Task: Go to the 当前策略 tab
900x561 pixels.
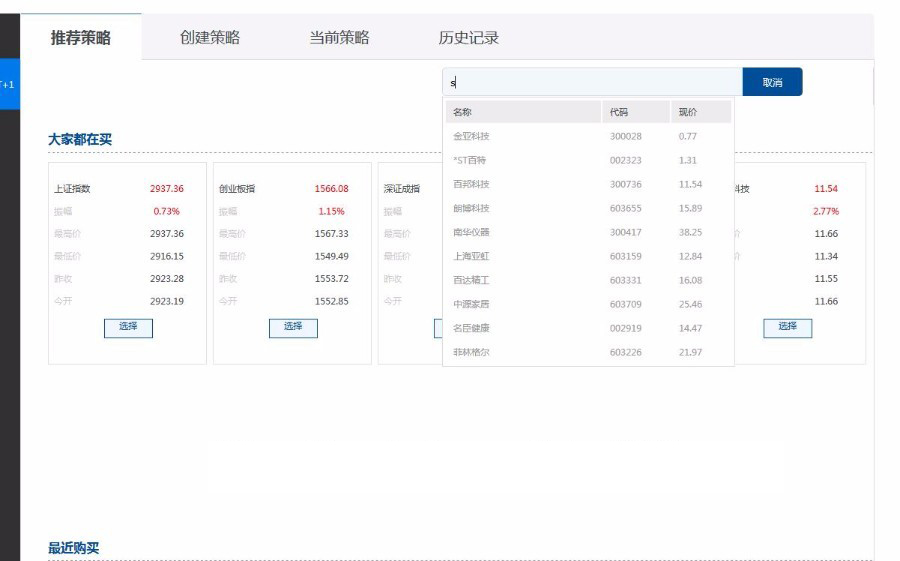Action: (x=339, y=38)
